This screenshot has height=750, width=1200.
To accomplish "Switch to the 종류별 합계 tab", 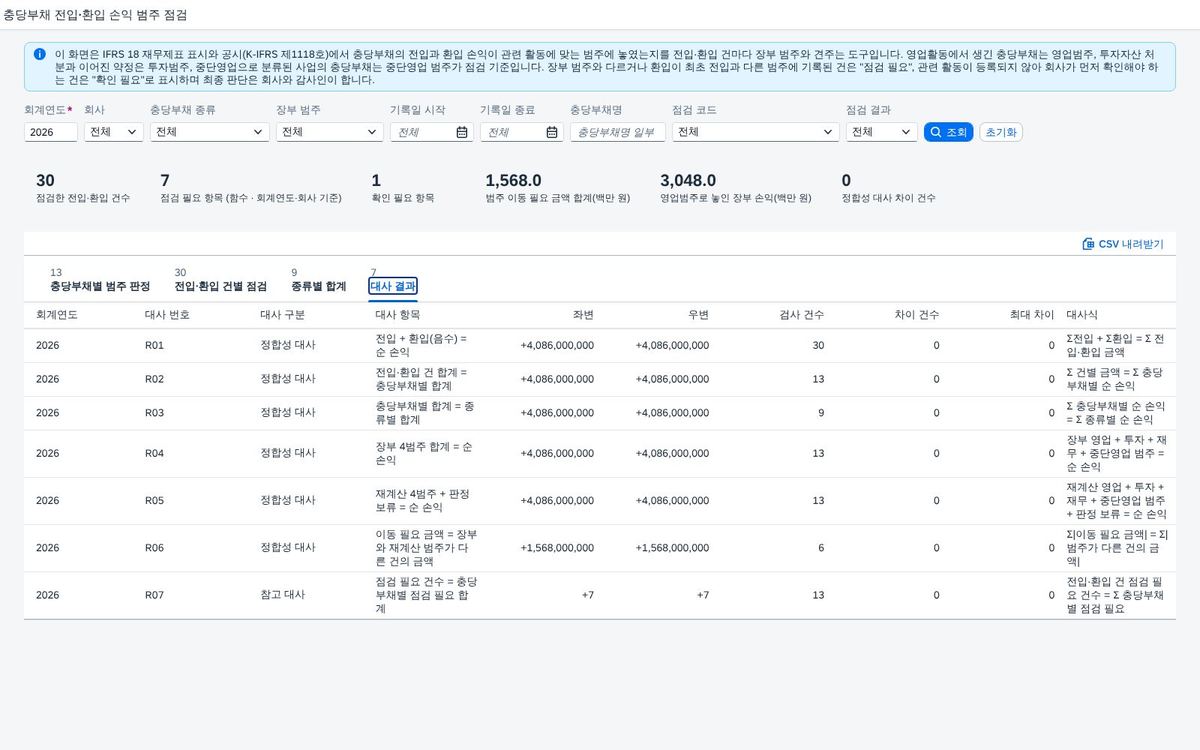I will tap(318, 286).
